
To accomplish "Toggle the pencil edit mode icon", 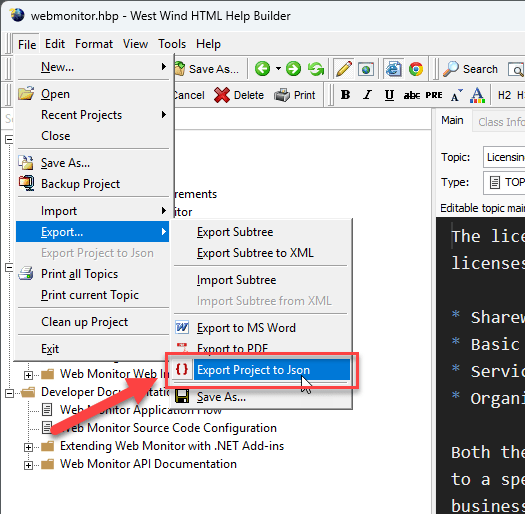I will coord(344,69).
